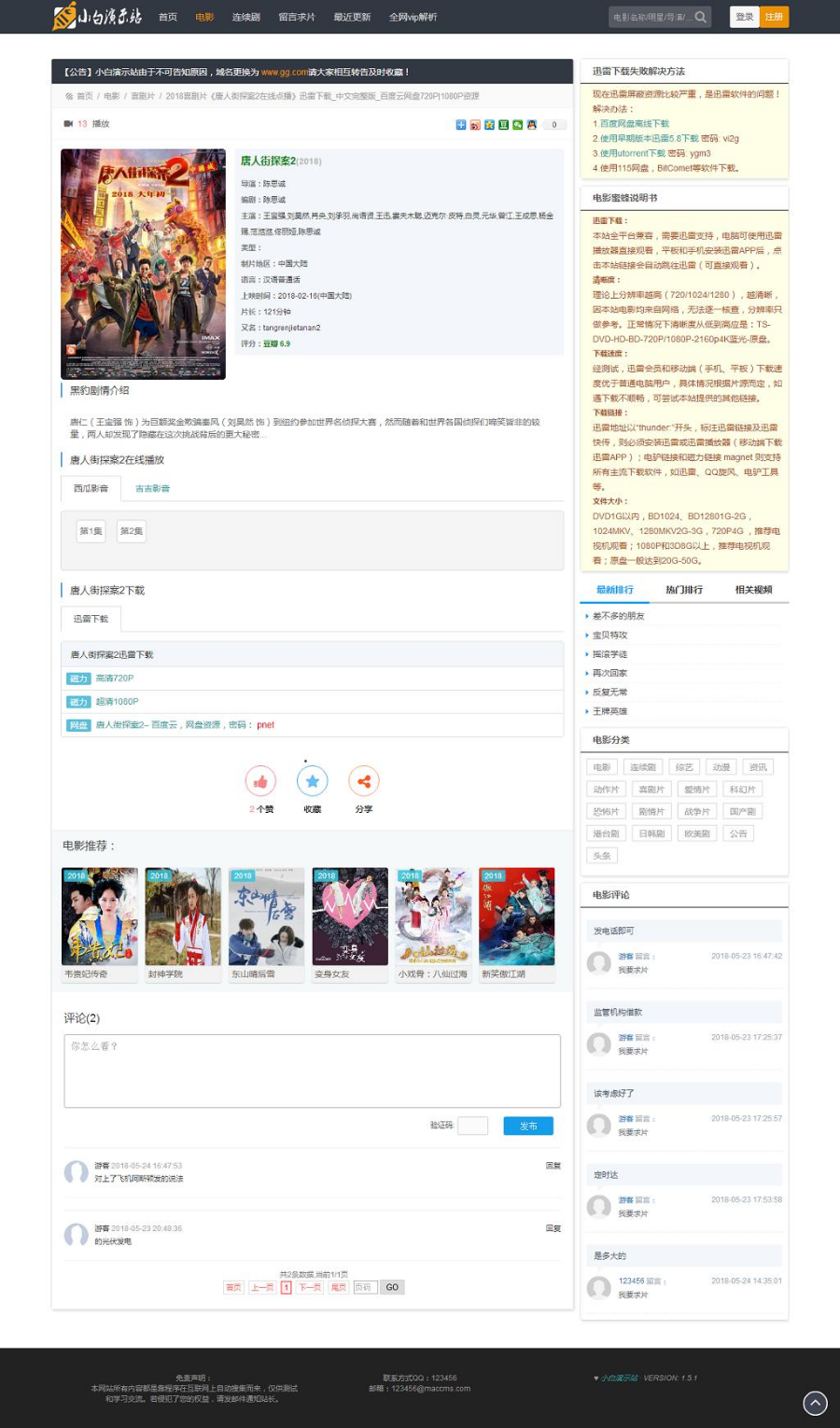Click the site logo 小白演示站
Viewport: 840px width, 1428px height.
[x=98, y=16]
